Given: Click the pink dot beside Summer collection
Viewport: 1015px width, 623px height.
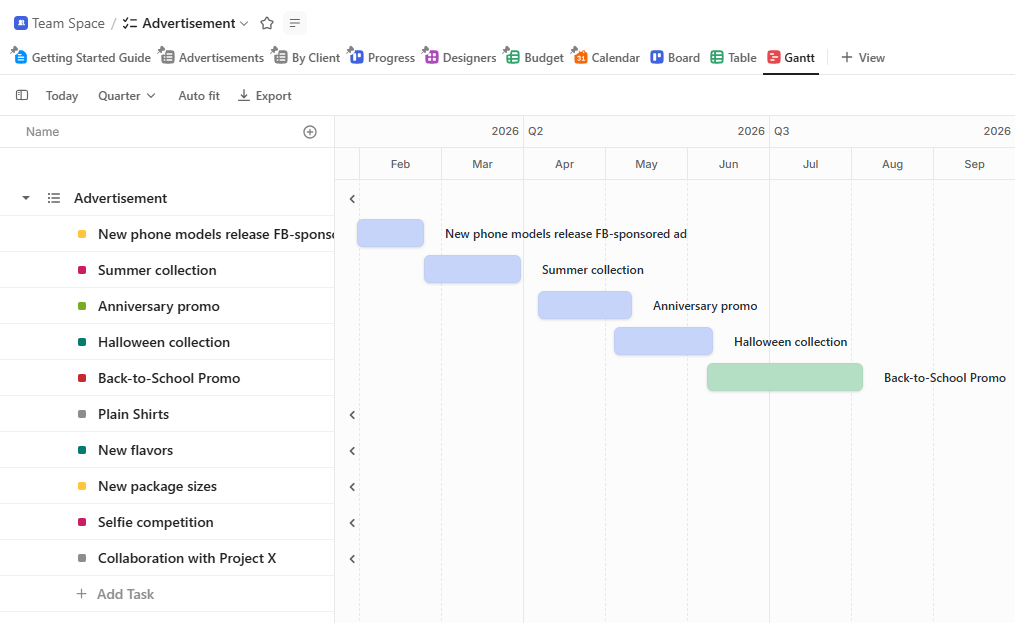Looking at the screenshot, I should click(x=82, y=269).
